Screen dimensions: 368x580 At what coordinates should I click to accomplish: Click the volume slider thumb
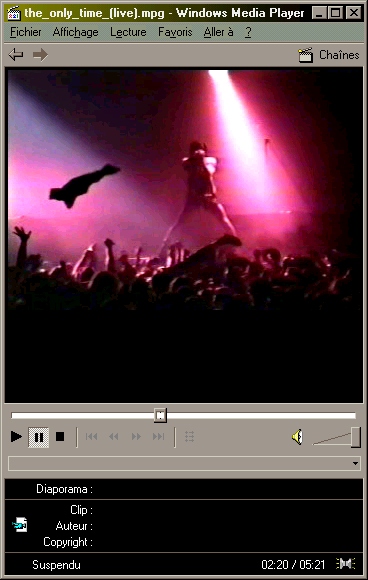coord(356,437)
